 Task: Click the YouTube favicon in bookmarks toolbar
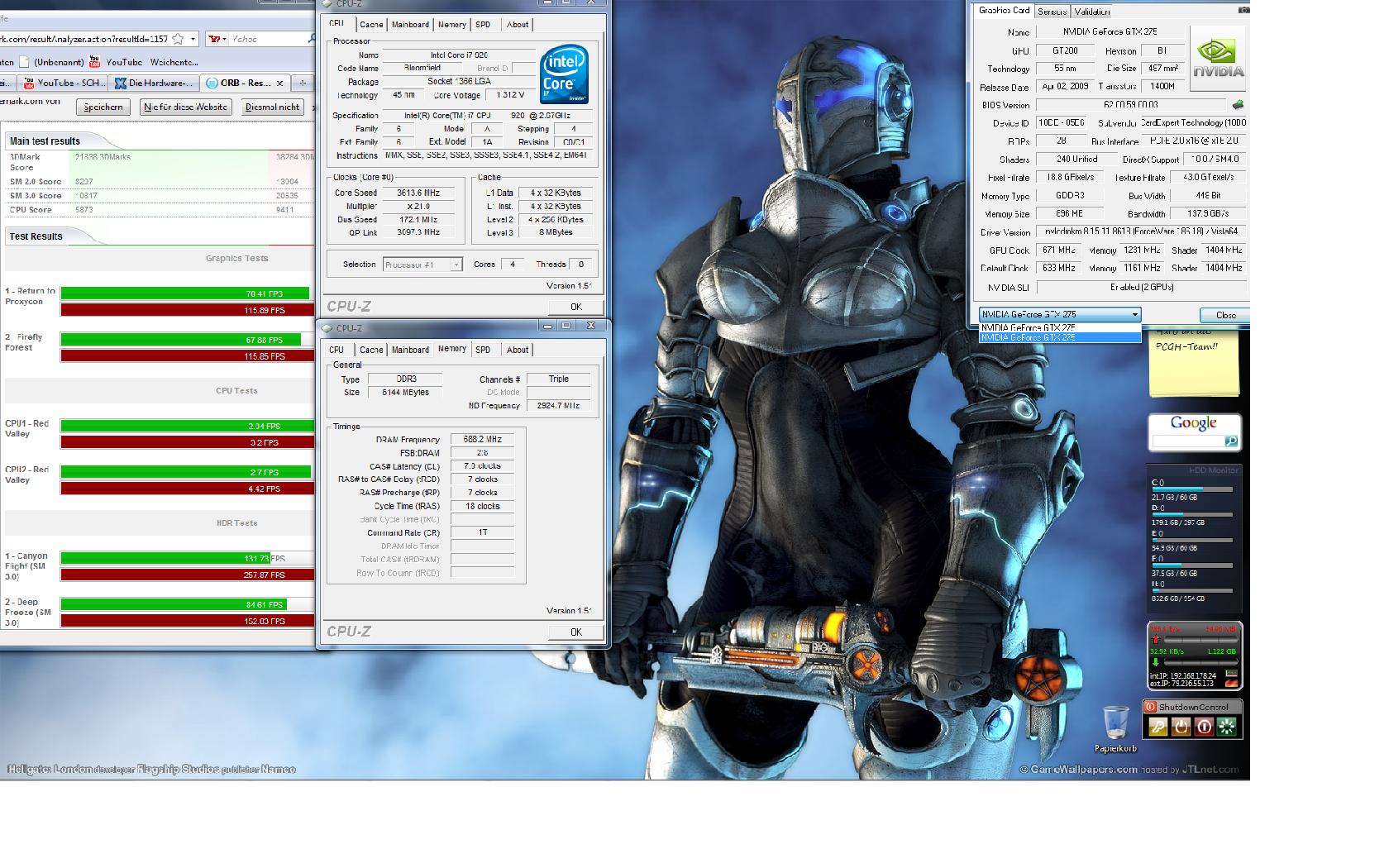click(x=94, y=62)
